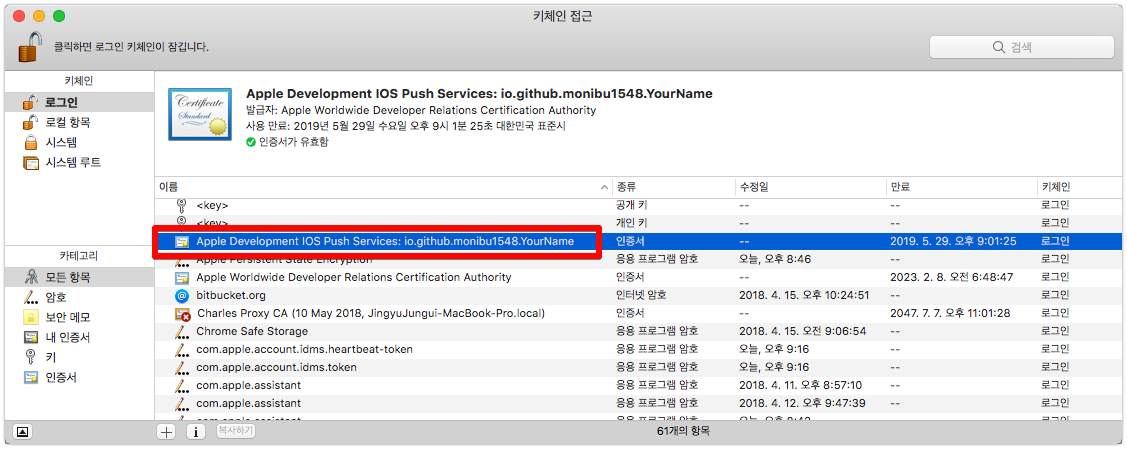Click the public key icon of 공개 키 row
The height and width of the screenshot is (449, 1127).
(182, 205)
